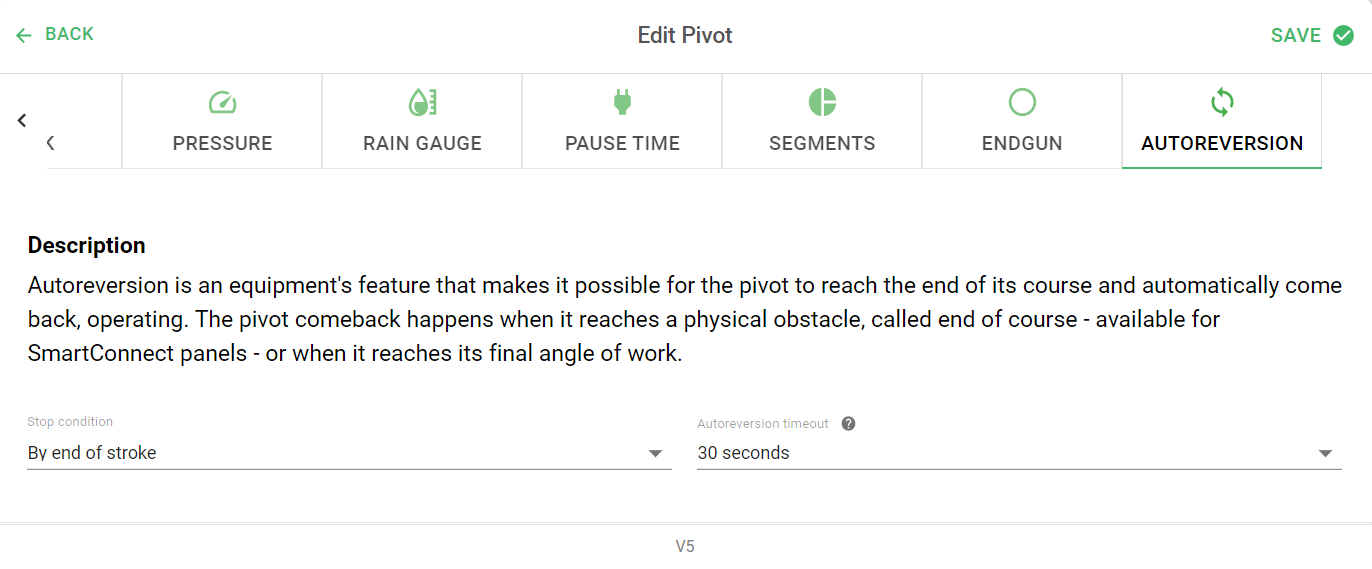Click the Segments pie chart icon

pos(822,102)
